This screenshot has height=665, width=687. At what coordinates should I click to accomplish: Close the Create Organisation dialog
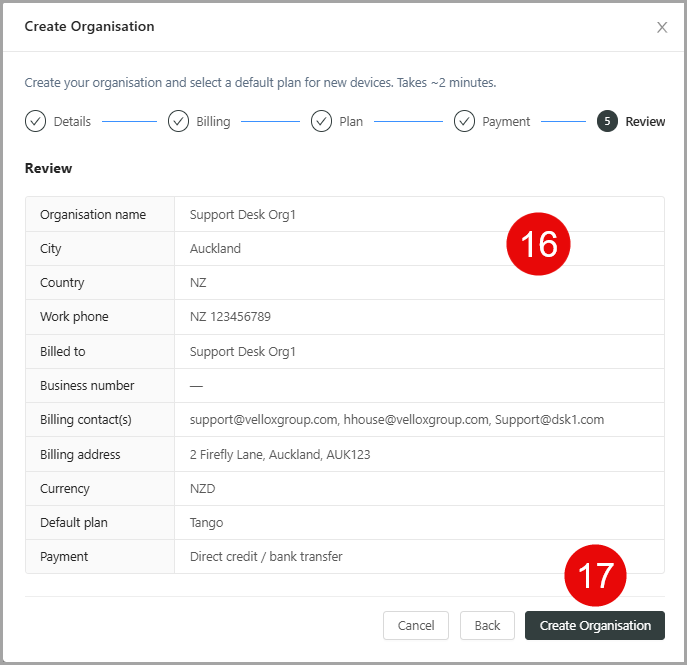(x=662, y=27)
